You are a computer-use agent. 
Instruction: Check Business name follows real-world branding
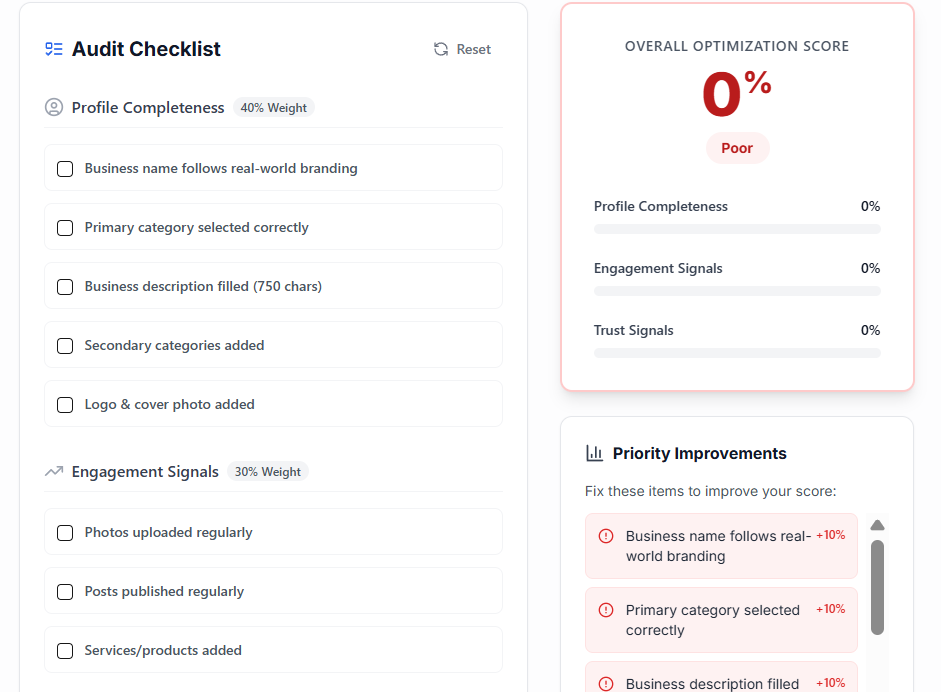[x=65, y=169]
